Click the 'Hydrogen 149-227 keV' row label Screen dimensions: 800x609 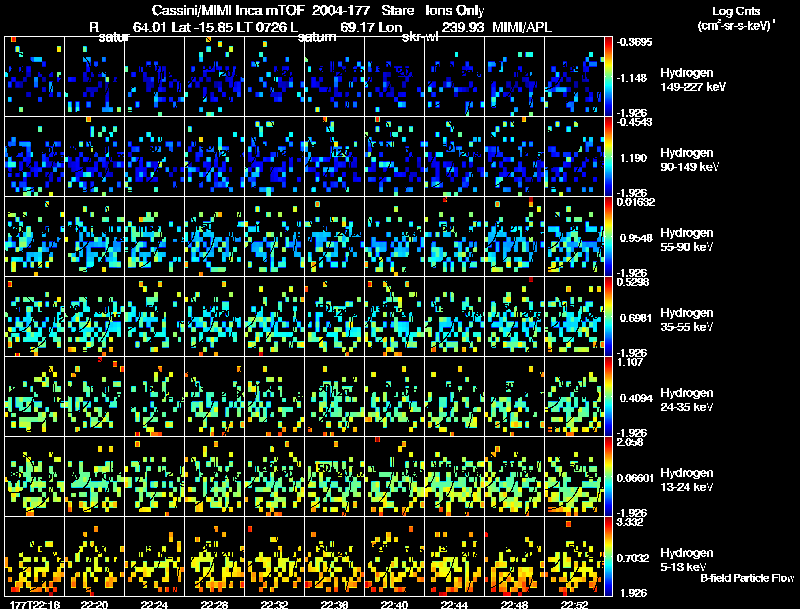693,80
